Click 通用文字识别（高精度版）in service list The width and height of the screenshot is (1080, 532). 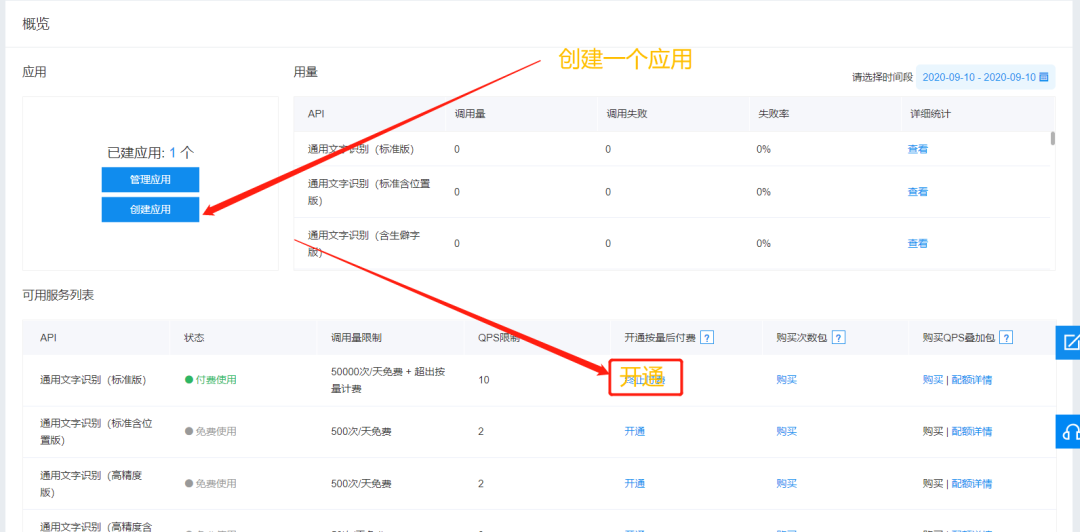(x=92, y=484)
